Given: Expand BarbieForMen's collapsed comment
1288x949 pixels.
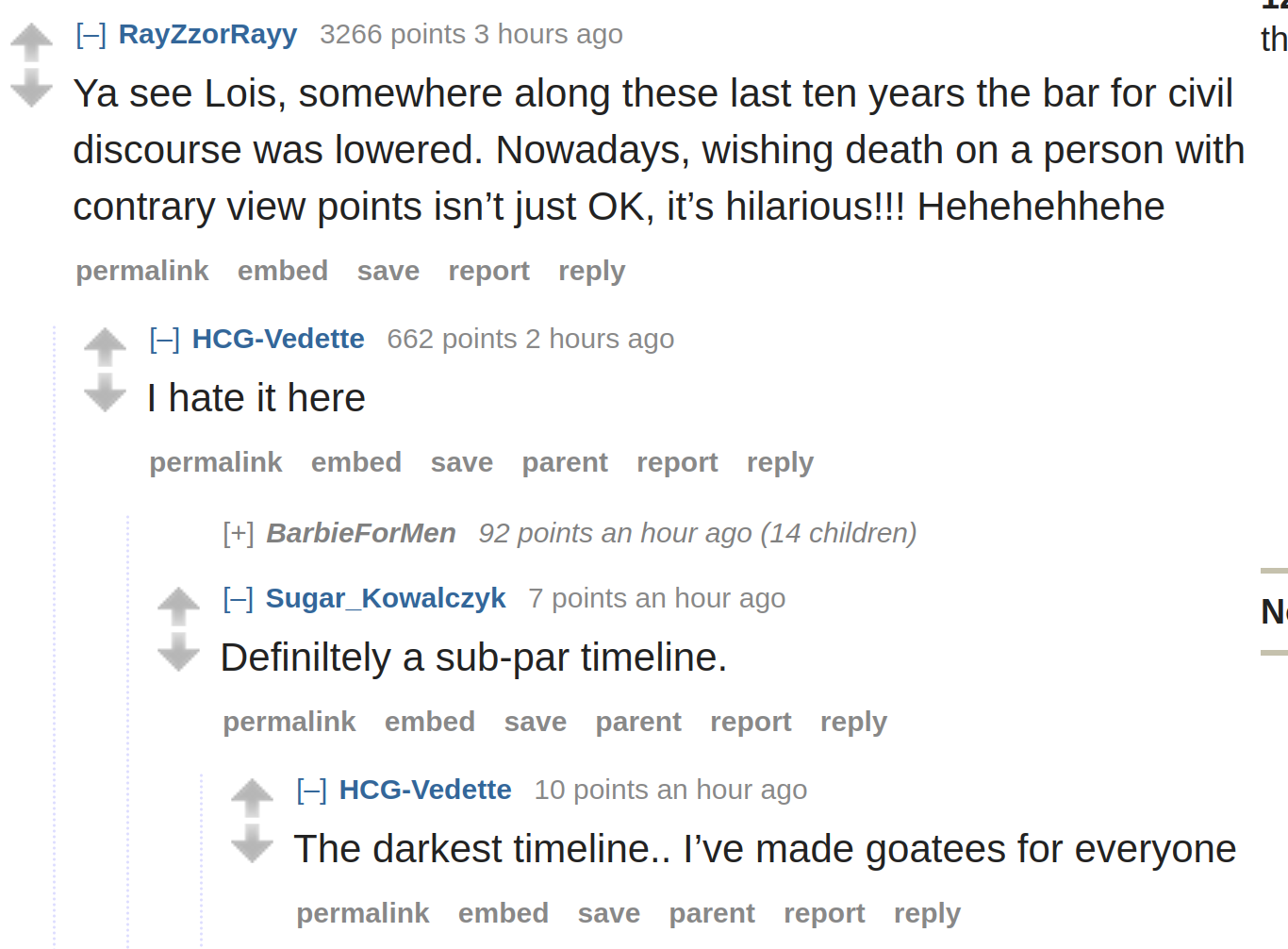Looking at the screenshot, I should pos(239,533).
